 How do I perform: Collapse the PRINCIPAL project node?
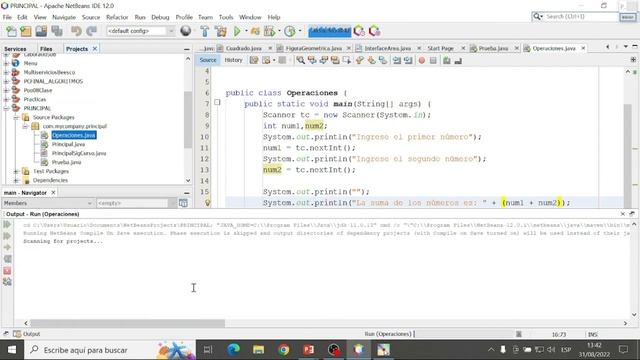6,108
